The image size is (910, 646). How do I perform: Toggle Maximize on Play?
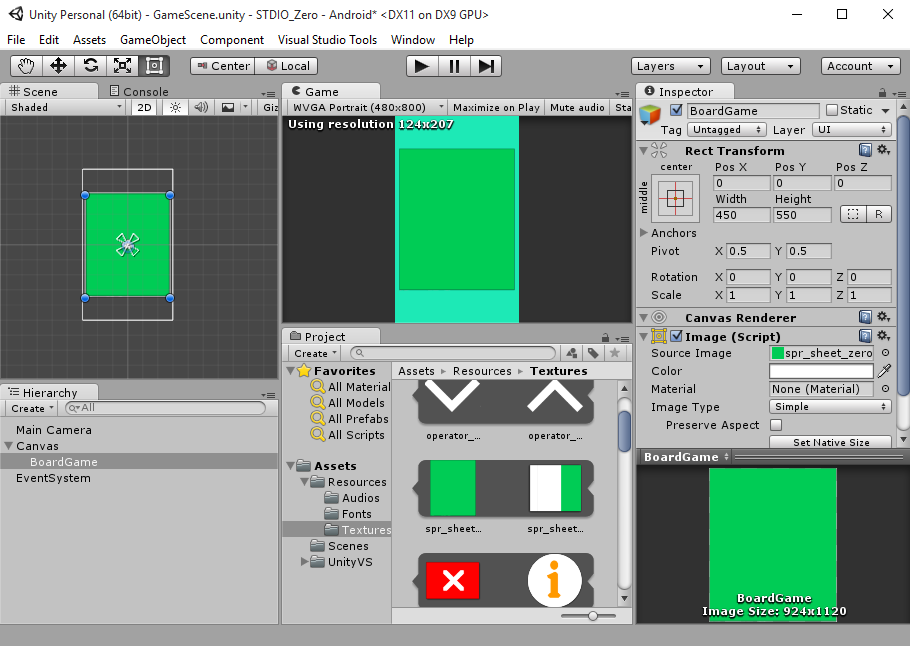coord(496,107)
